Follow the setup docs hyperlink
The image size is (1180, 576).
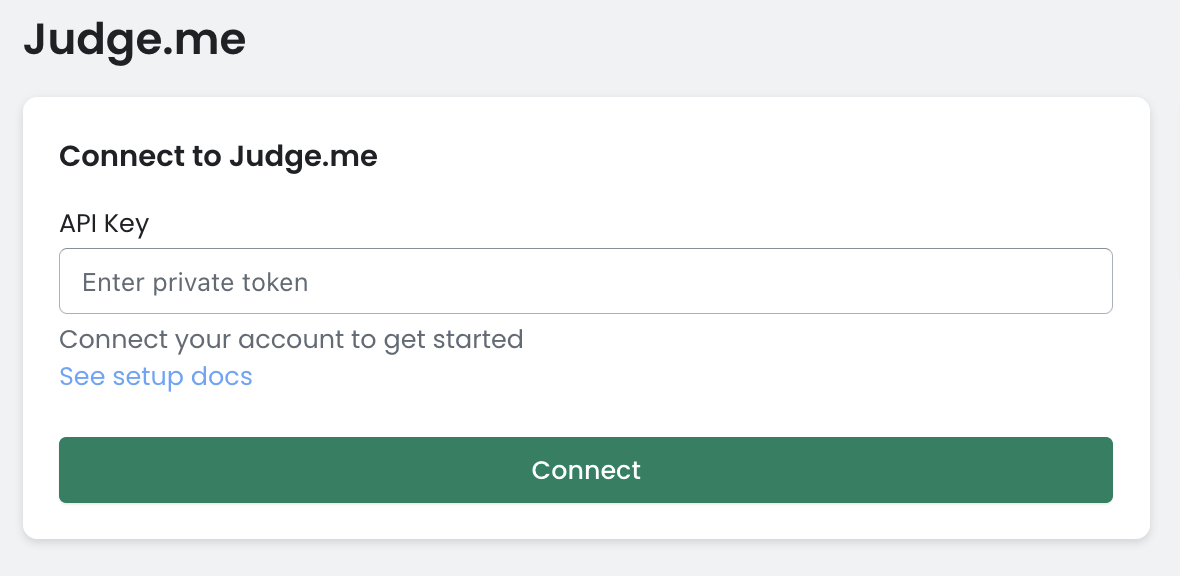pyautogui.click(x=156, y=377)
